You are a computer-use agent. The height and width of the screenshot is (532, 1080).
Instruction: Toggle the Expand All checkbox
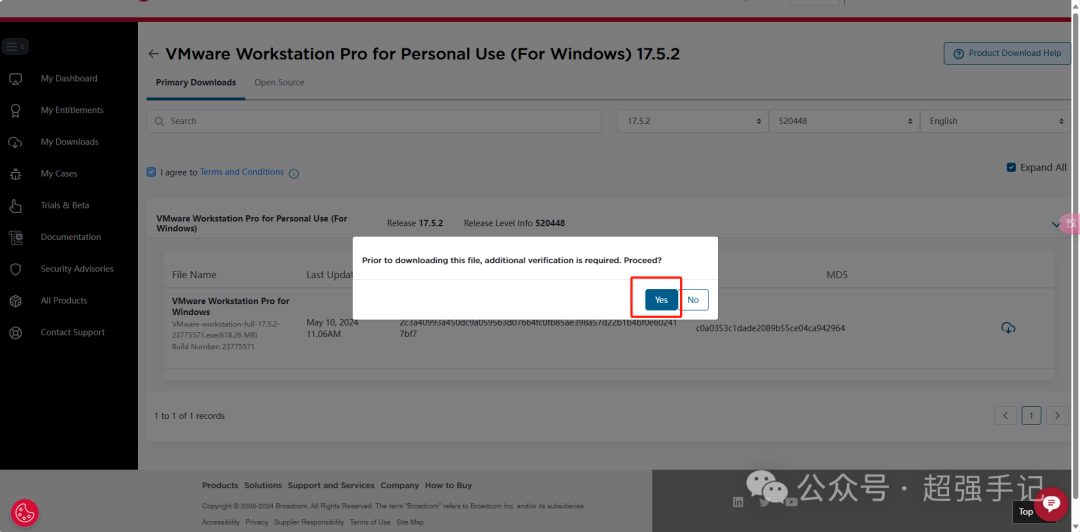1011,167
